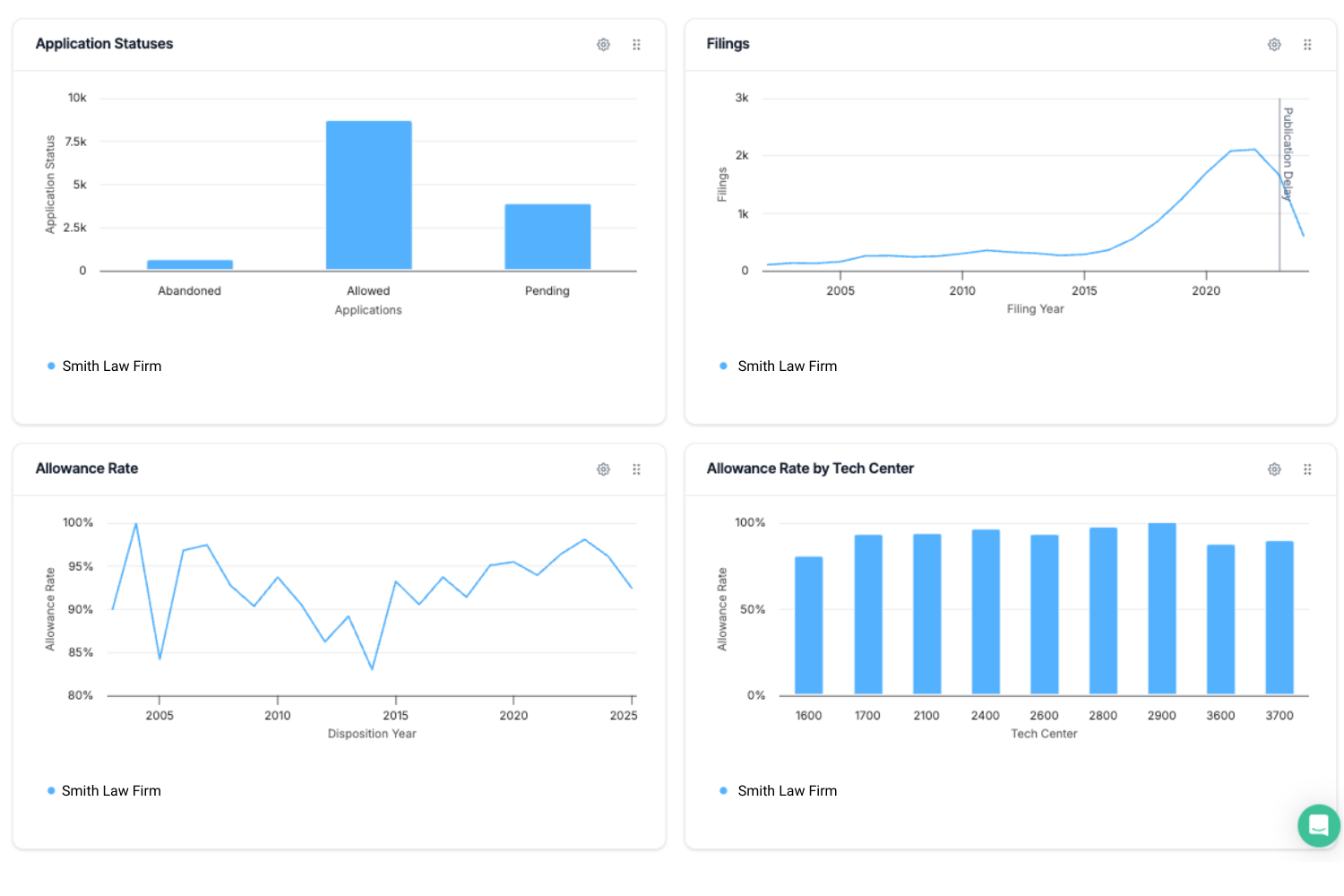The height and width of the screenshot is (896, 1344).
Task: Click the Abandoned axis label
Action: (189, 291)
